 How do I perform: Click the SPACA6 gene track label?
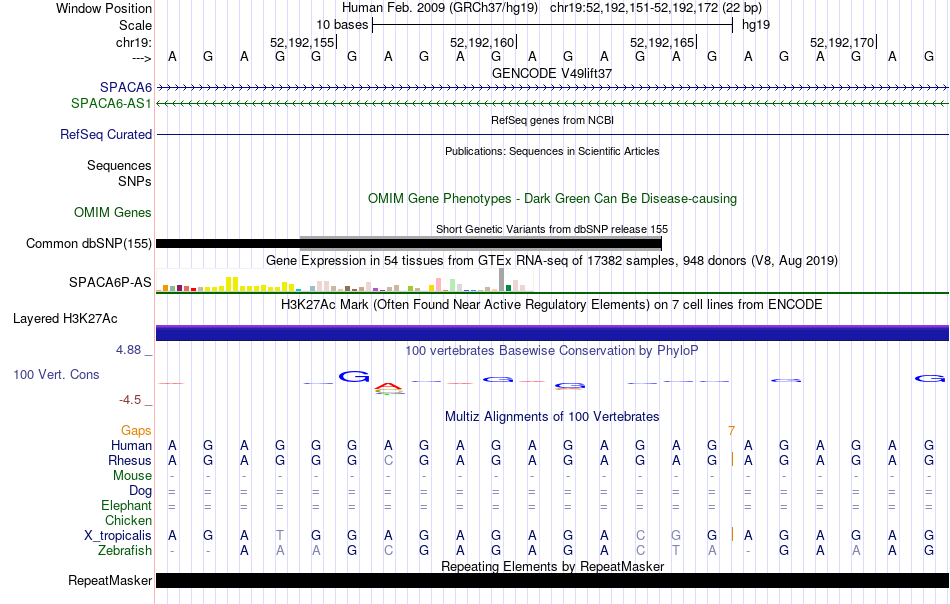(x=125, y=88)
